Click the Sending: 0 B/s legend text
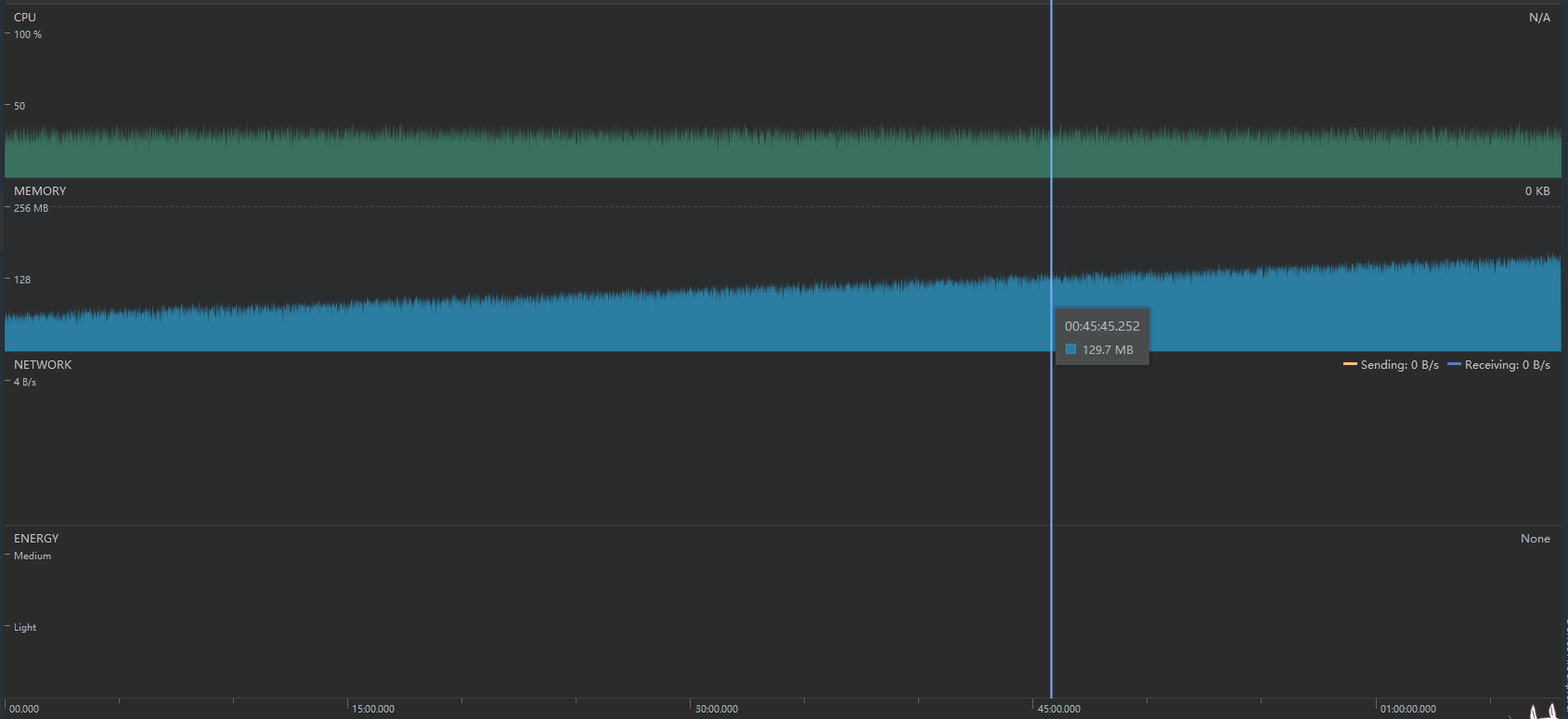Screen dimensions: 1568x719 1400,365
